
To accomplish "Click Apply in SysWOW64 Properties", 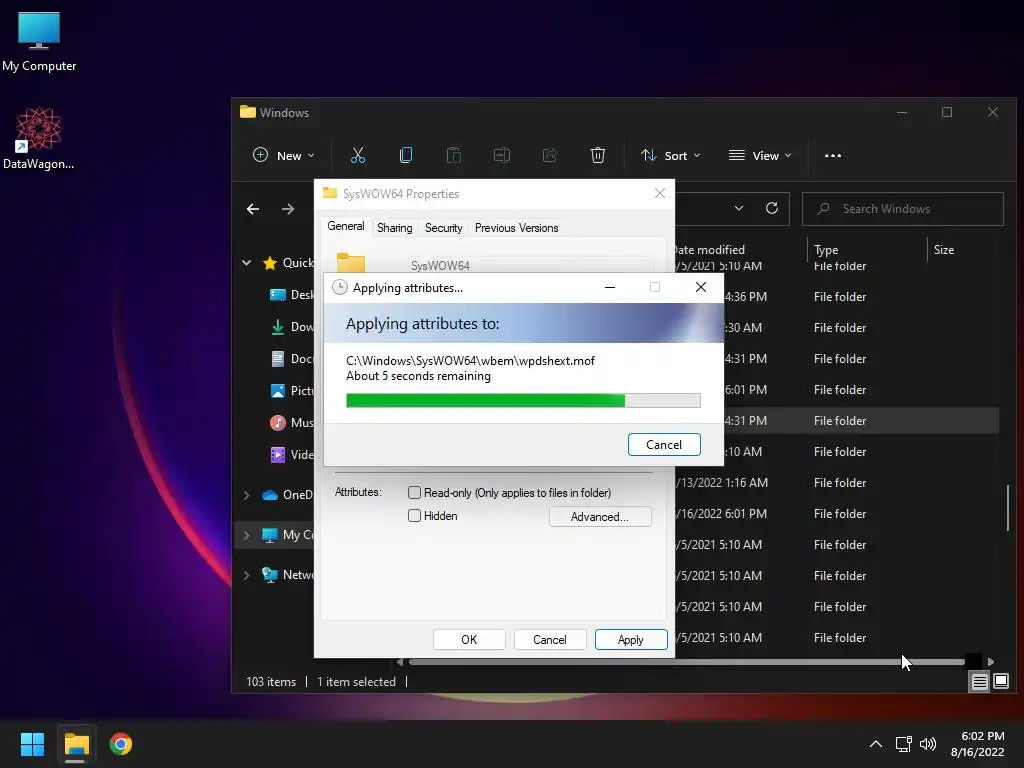I will tap(631, 639).
